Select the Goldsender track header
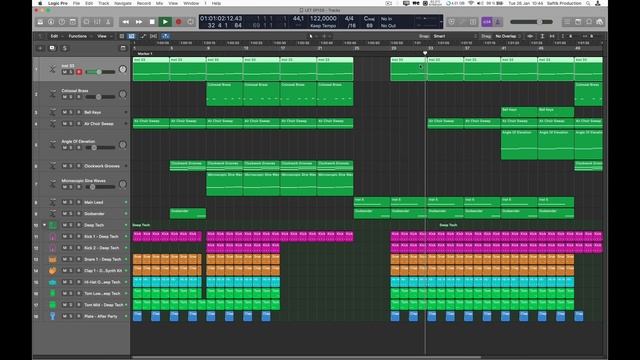This screenshot has height=360, width=640. coord(82,214)
